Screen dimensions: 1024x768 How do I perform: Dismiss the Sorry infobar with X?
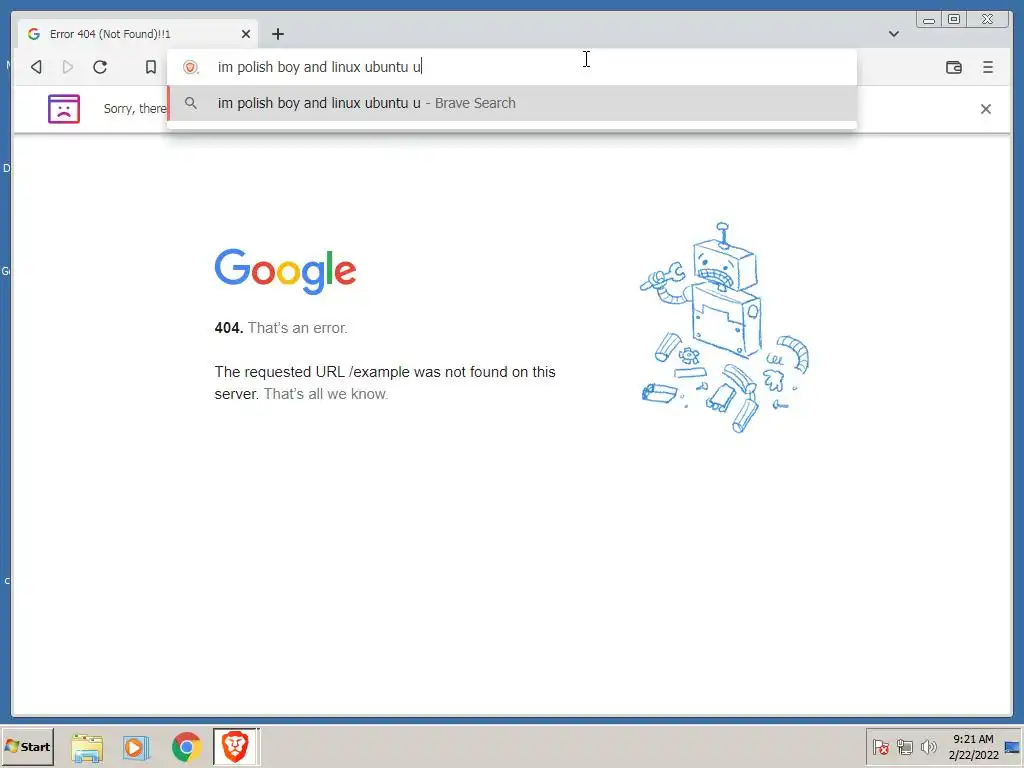pos(985,109)
